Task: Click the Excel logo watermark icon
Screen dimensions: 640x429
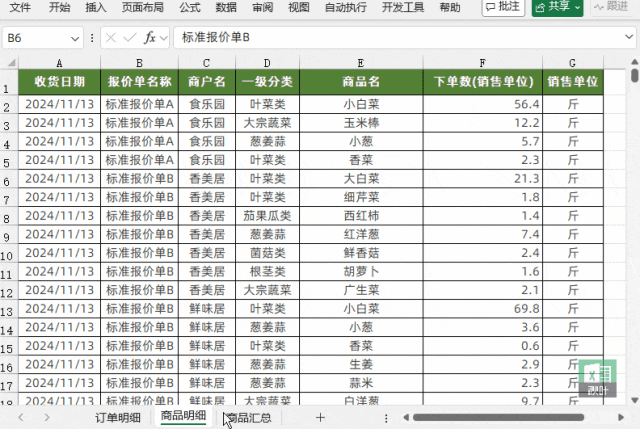Action: 597,377
